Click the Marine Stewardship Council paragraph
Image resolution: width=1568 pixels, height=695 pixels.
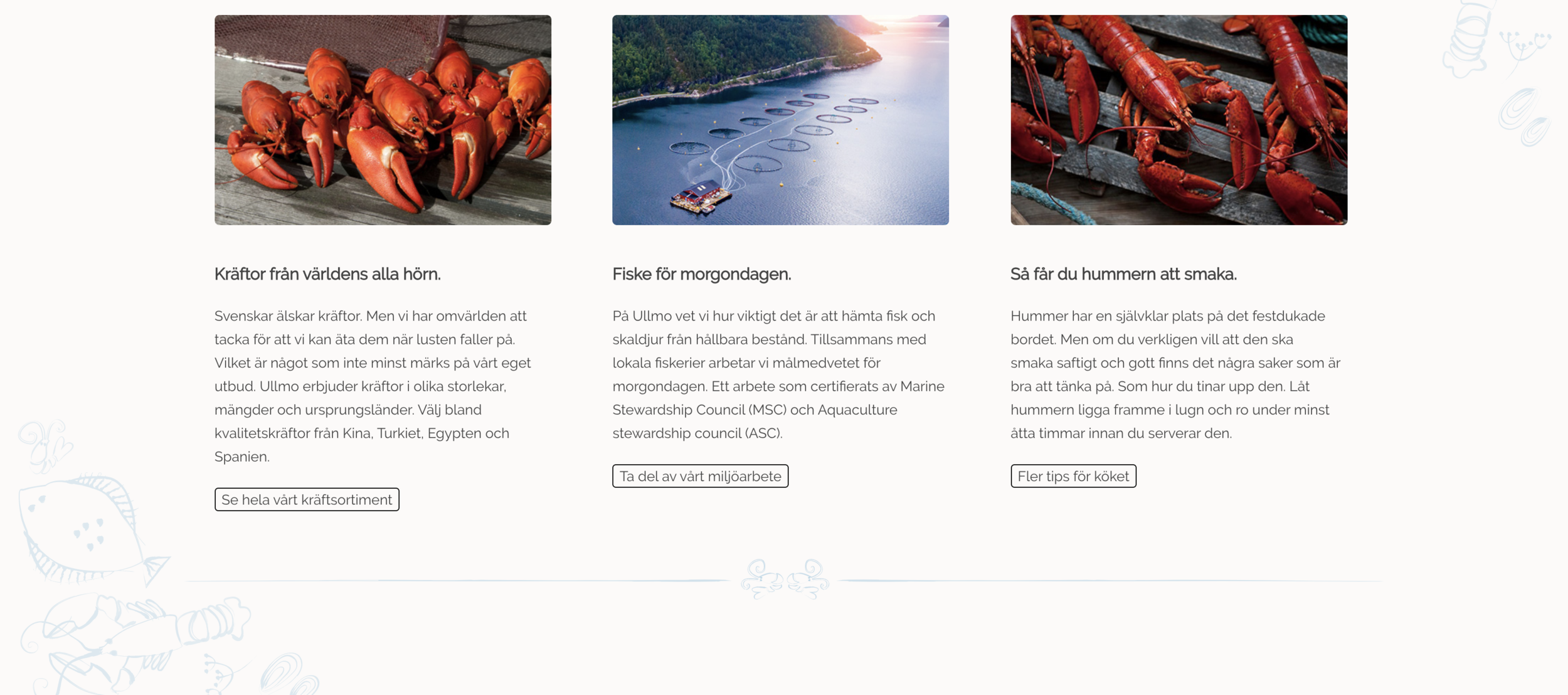point(778,374)
